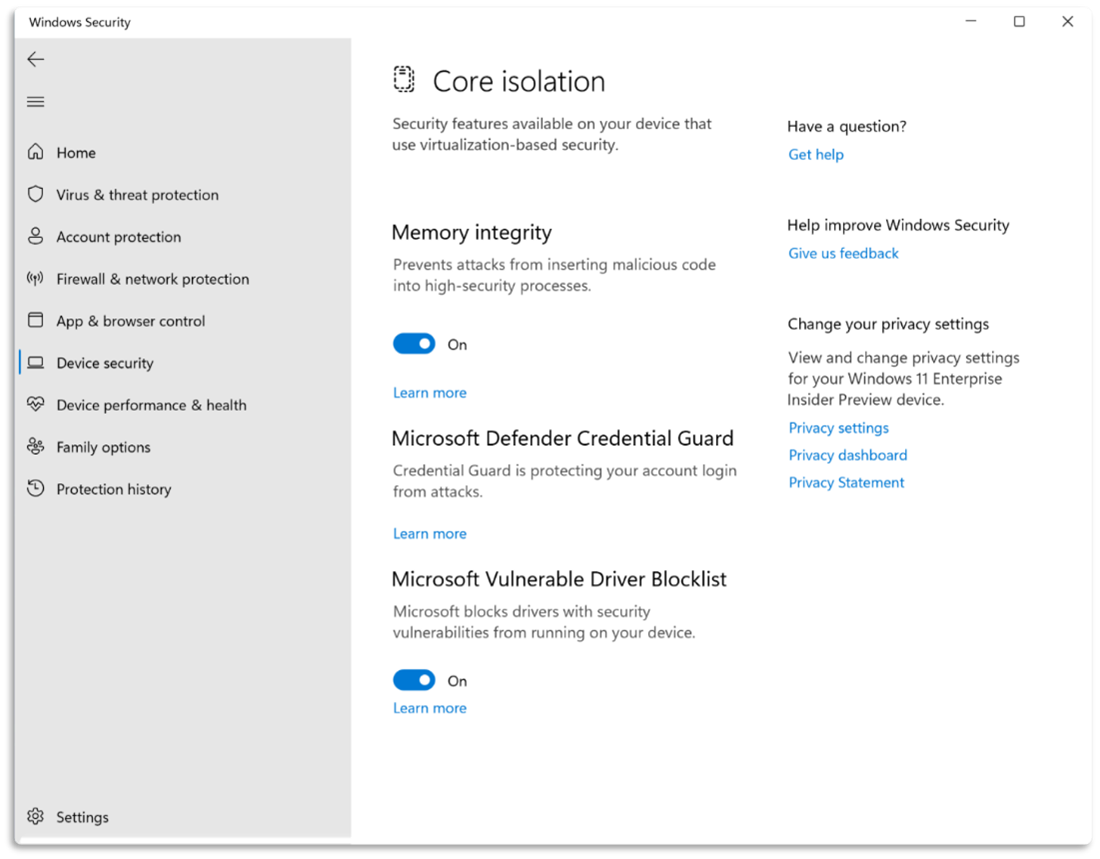Open Privacy dashboard
The image size is (1100, 859).
[847, 454]
